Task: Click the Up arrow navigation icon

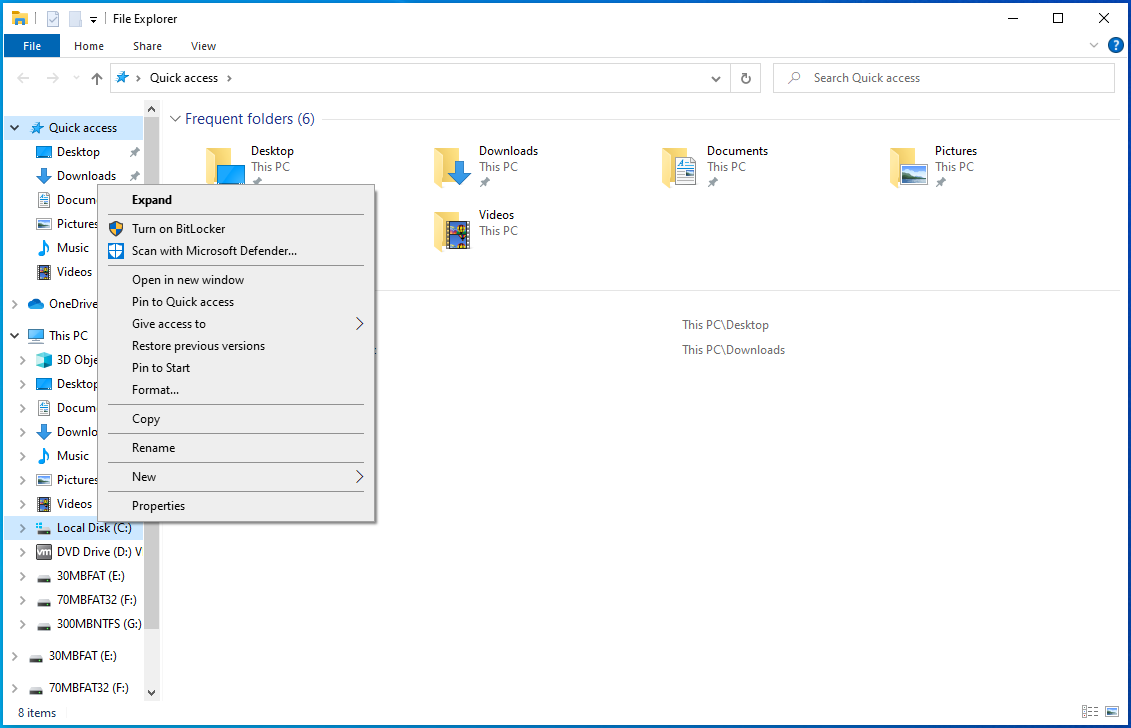Action: (96, 77)
